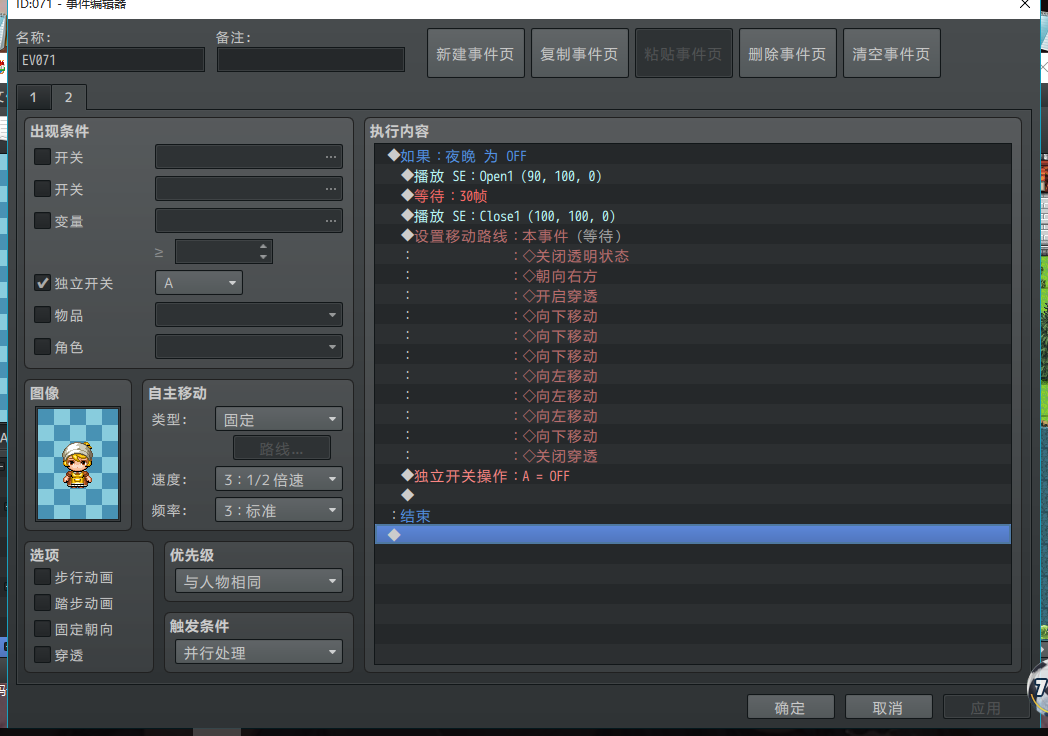This screenshot has width=1048, height=736.
Task: Toggle the 踏步动画 option
Action: click(x=42, y=603)
